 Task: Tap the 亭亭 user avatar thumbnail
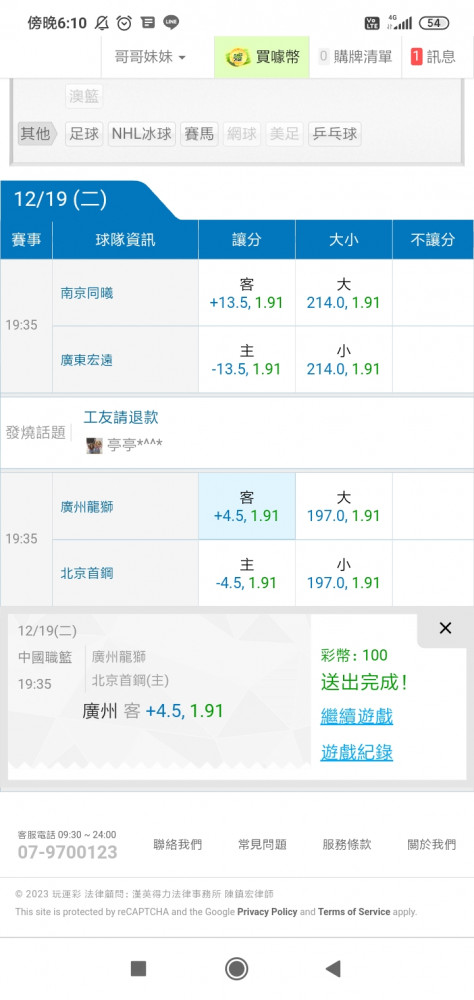click(94, 445)
